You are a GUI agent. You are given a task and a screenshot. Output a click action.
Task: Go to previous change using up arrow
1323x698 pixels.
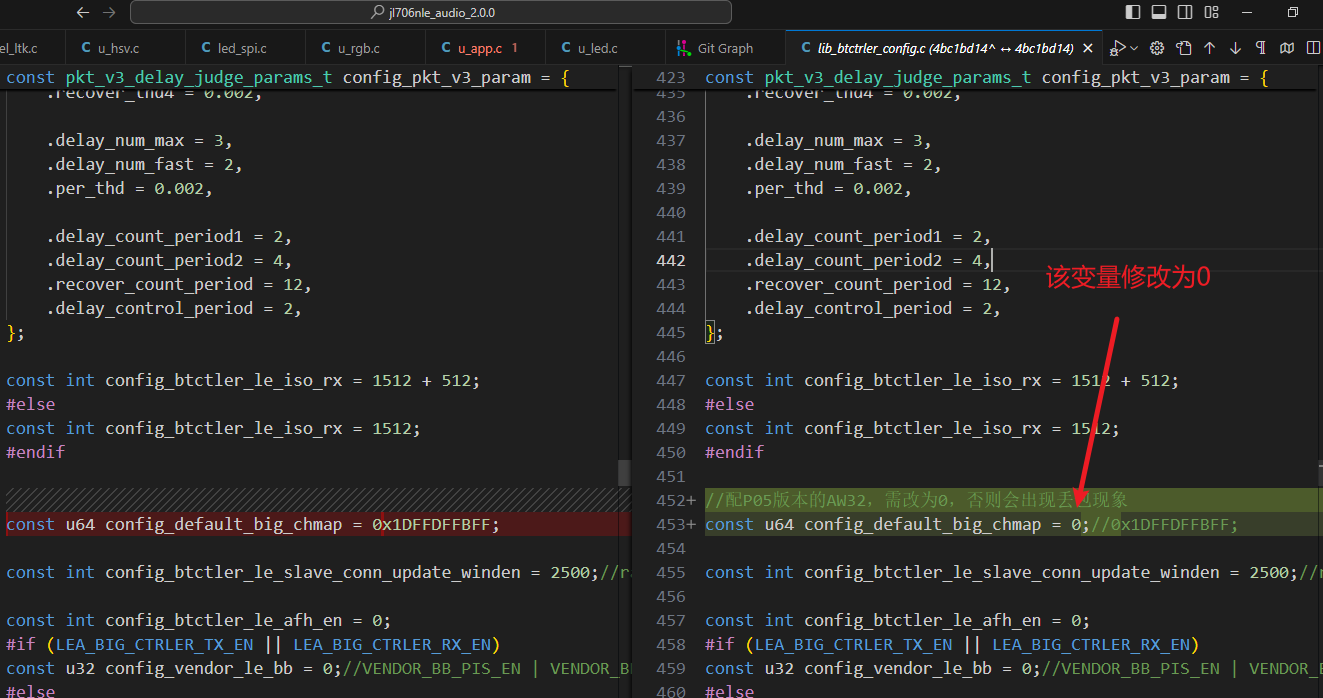click(x=1210, y=48)
